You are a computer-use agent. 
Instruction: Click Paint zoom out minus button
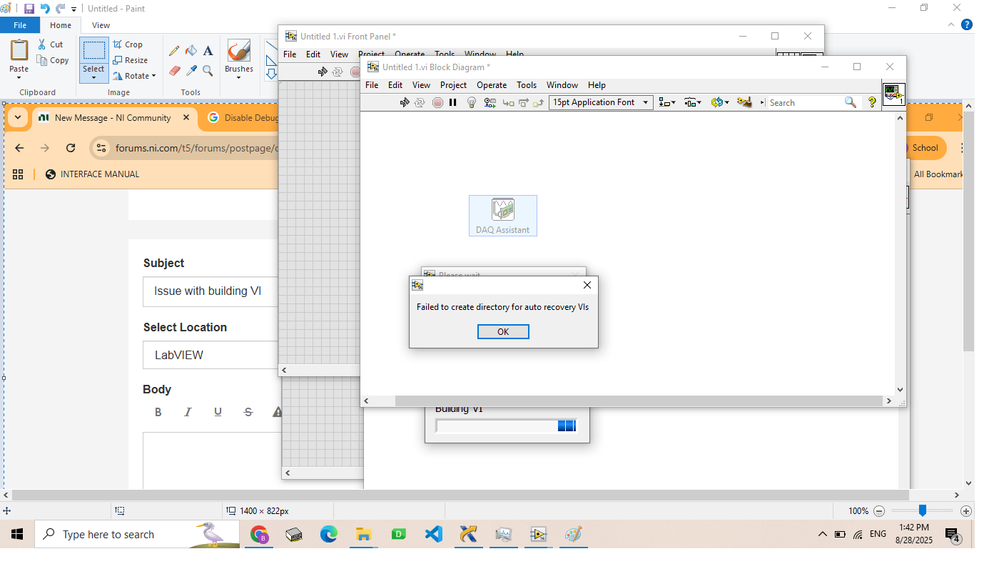[879, 511]
